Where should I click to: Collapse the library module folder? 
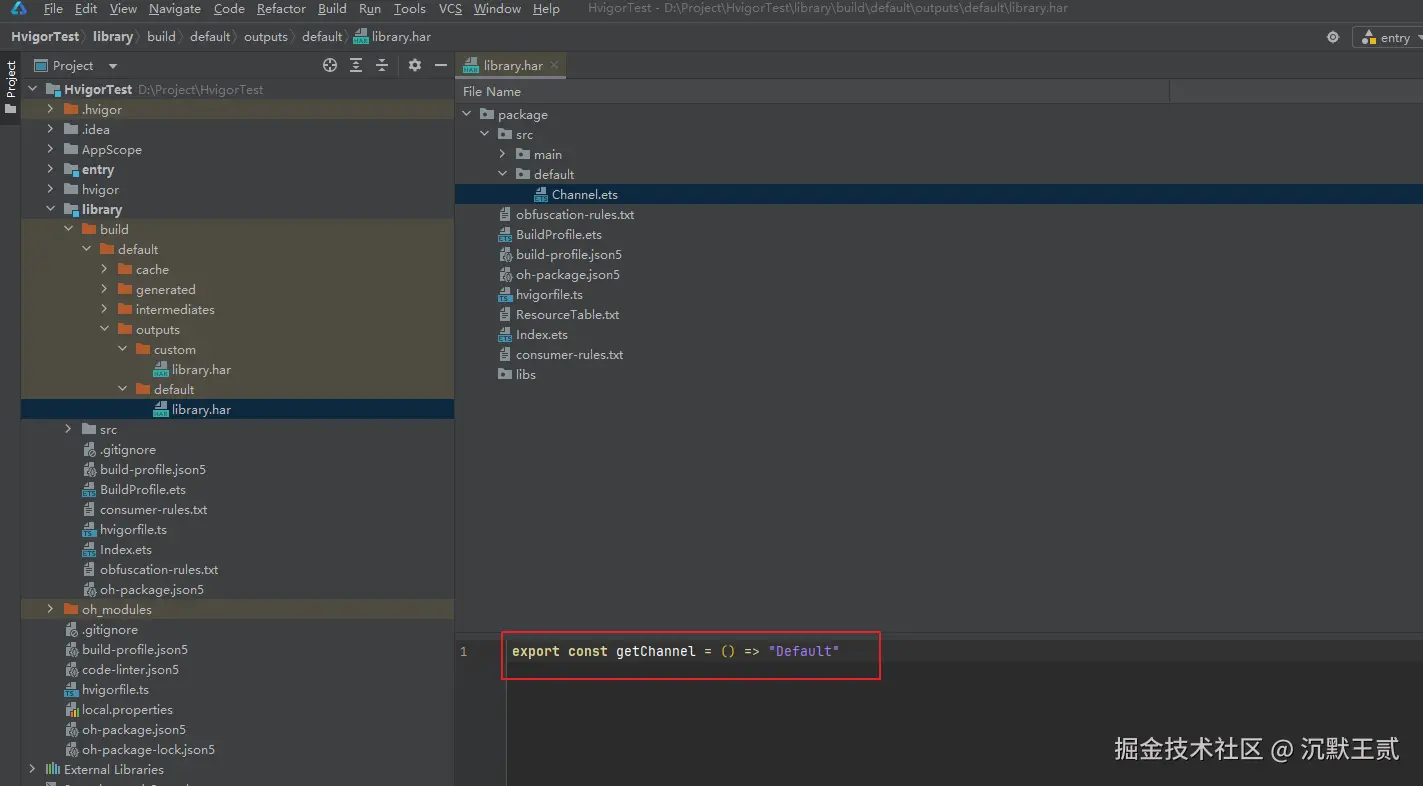[x=51, y=209]
